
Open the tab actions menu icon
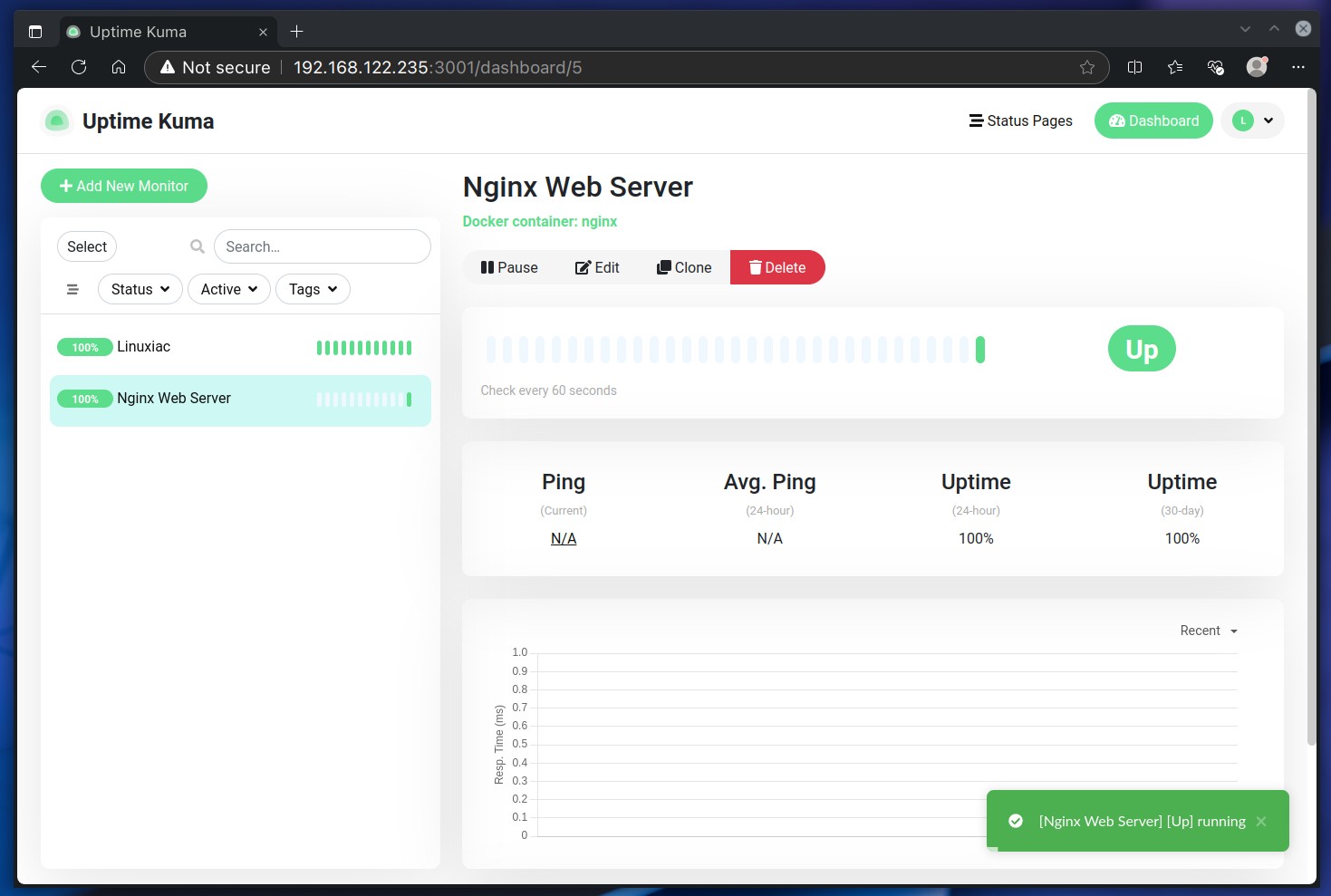tap(35, 32)
